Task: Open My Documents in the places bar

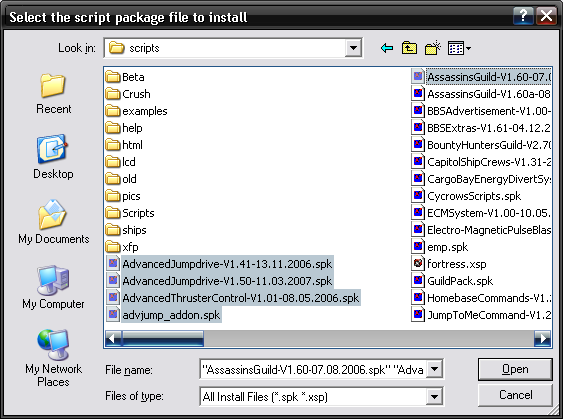Action: pyautogui.click(x=53, y=222)
